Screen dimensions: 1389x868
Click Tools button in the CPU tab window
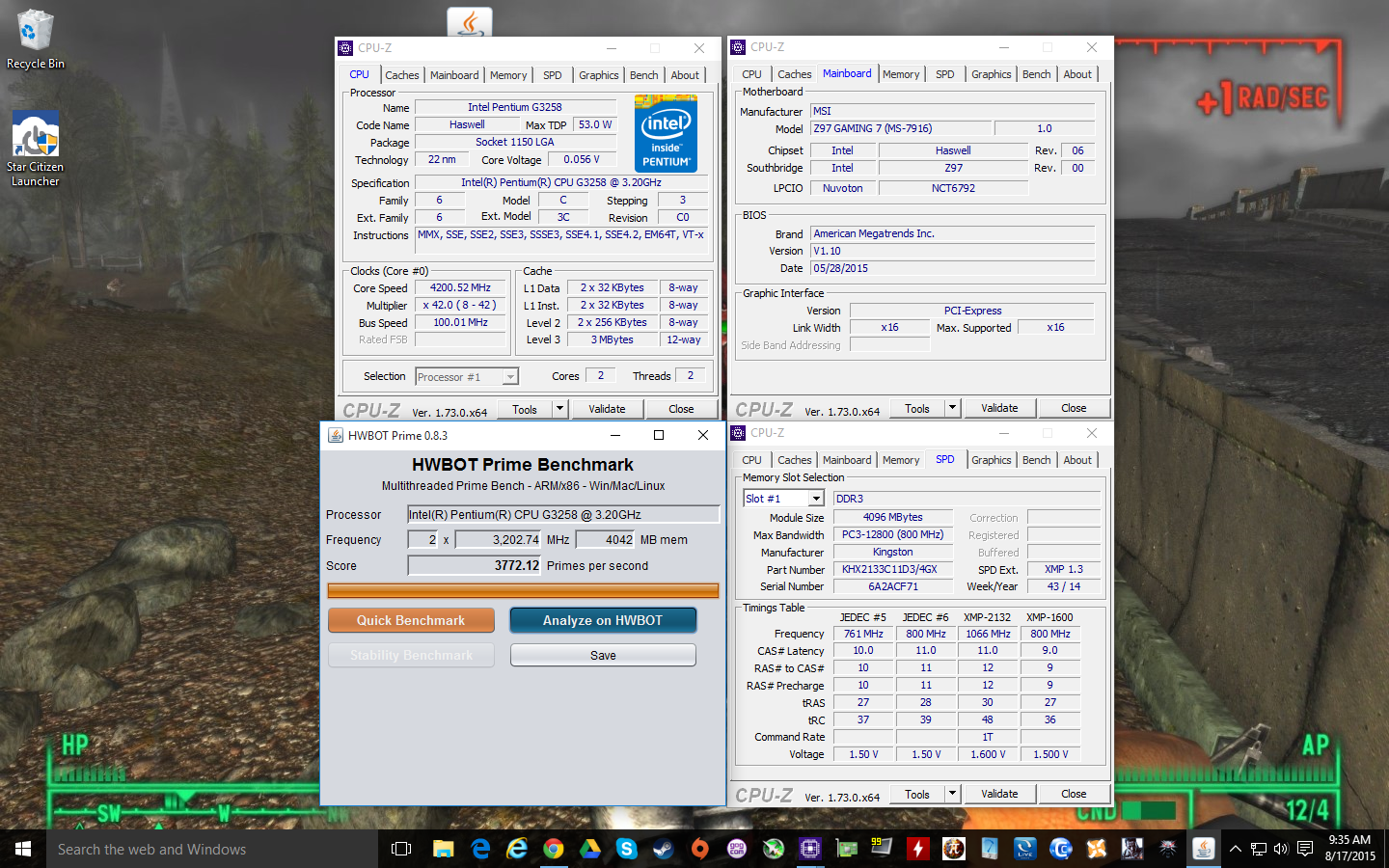(x=525, y=409)
